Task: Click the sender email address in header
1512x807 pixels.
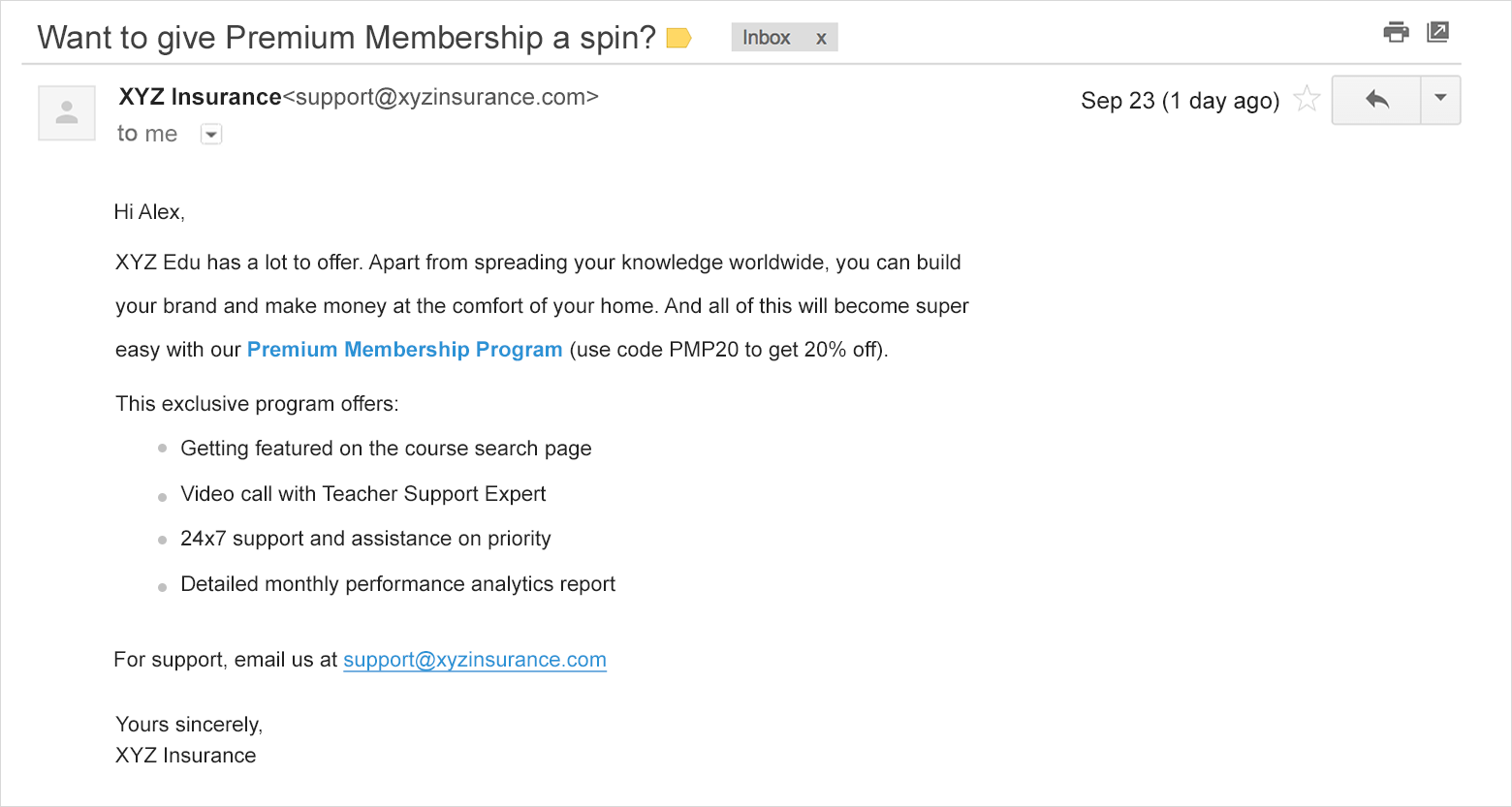Action: point(440,97)
